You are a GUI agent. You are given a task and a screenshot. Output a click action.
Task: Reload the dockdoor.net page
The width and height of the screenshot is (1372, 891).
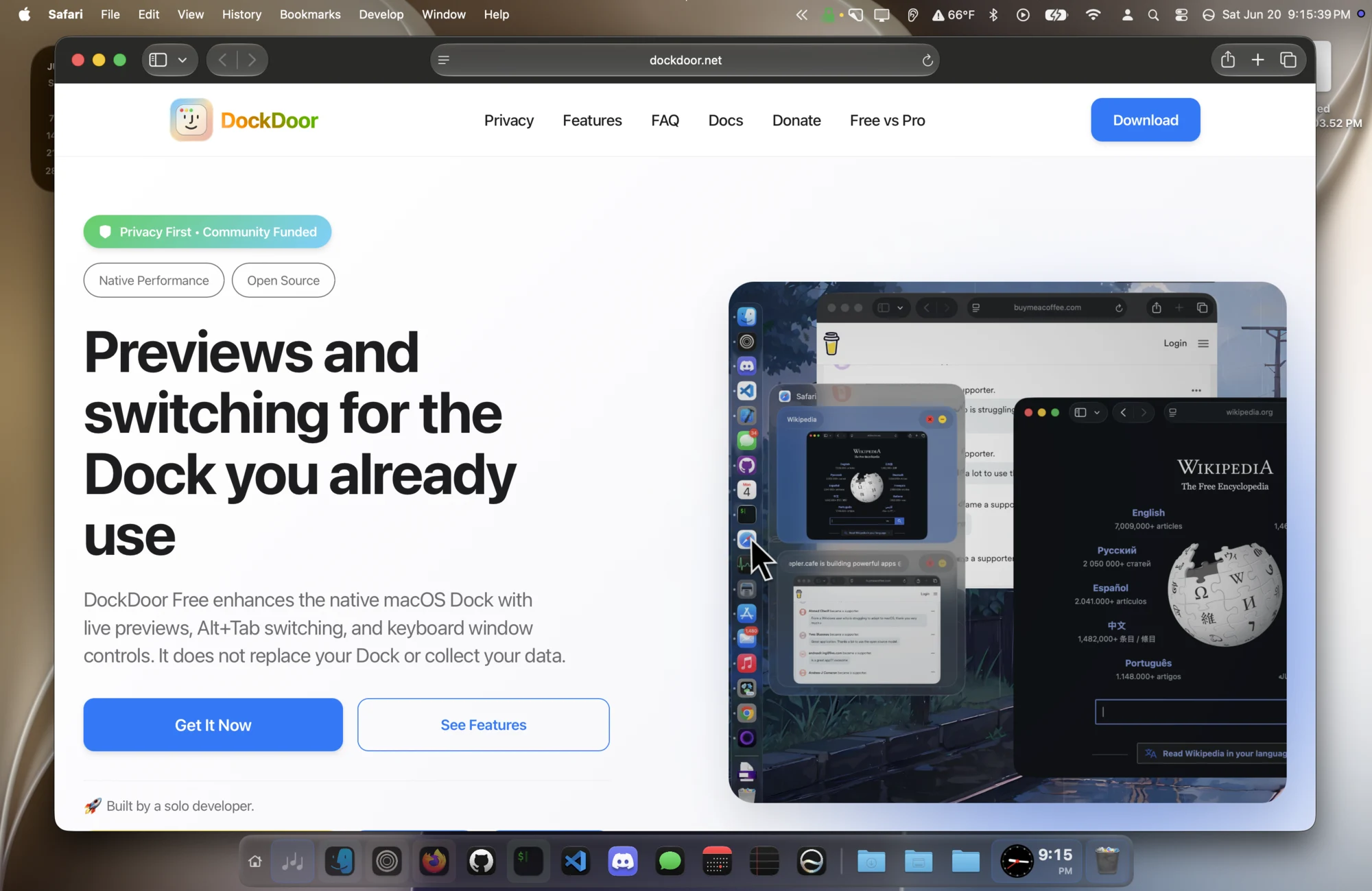[927, 60]
